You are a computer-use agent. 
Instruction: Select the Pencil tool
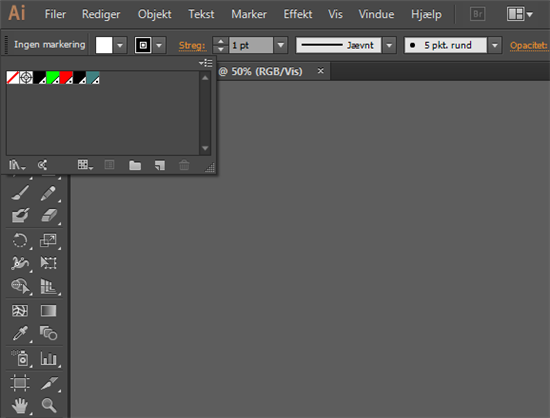pyautogui.click(x=48, y=193)
